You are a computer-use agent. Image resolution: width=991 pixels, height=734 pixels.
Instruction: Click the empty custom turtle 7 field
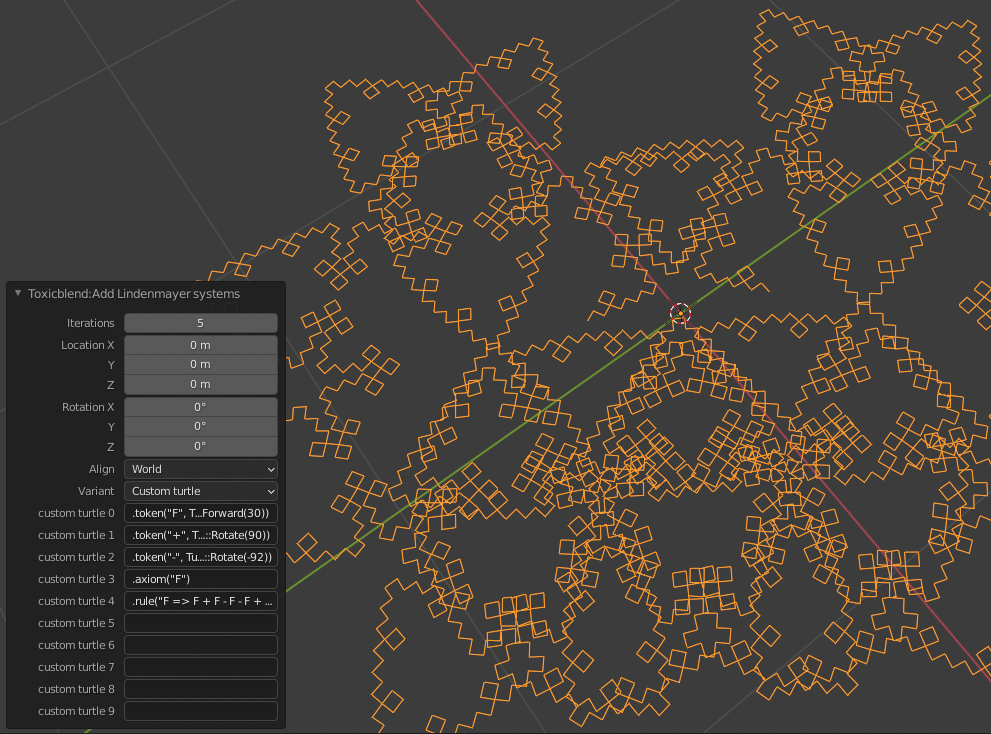pyautogui.click(x=200, y=667)
